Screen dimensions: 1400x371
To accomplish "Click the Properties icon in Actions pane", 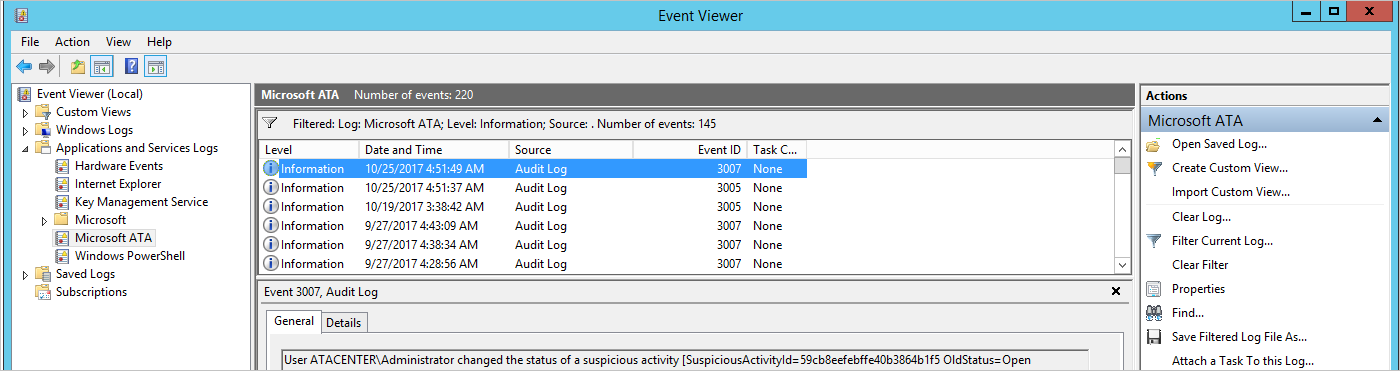I will tap(1154, 289).
